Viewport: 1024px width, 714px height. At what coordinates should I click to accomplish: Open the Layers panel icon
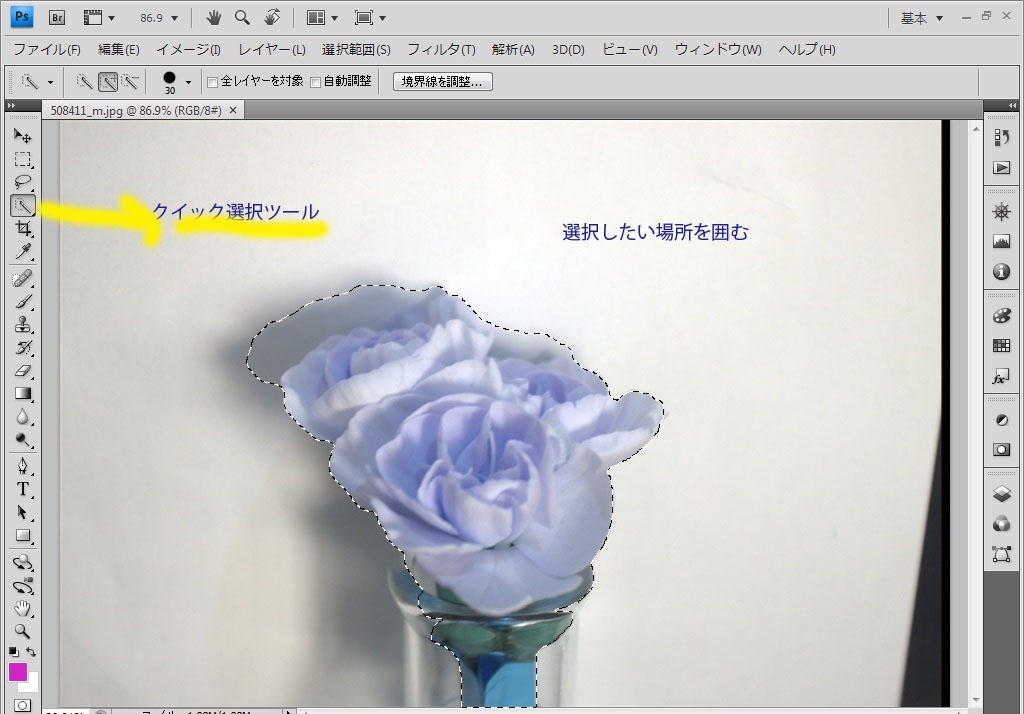pos(1001,494)
